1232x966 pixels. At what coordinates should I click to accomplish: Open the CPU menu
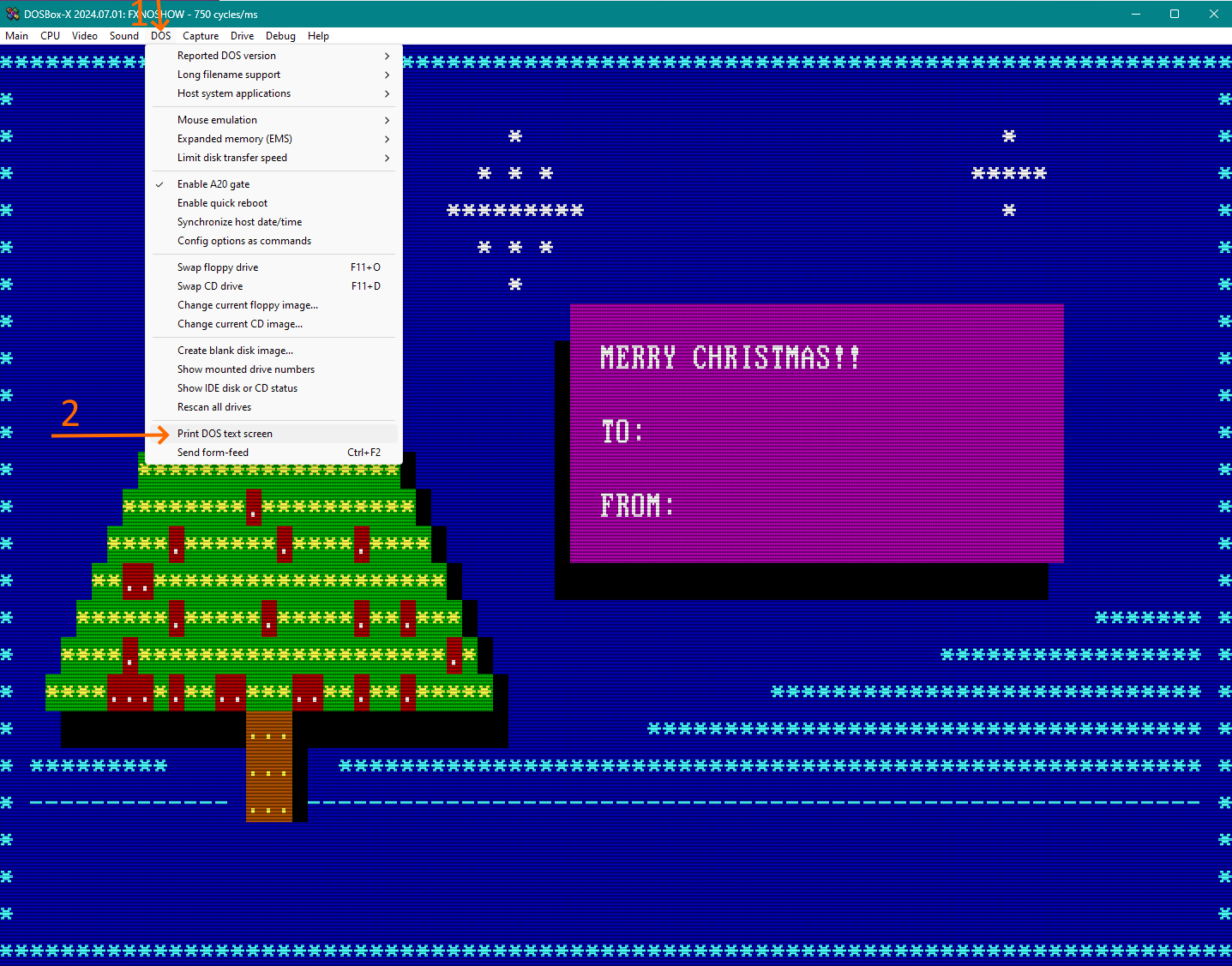click(51, 36)
